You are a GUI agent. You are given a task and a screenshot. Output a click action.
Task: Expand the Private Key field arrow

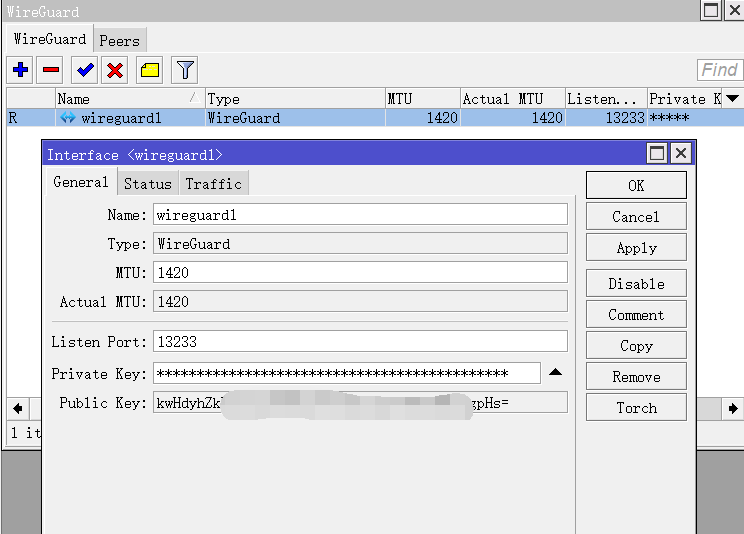[x=556, y=373]
